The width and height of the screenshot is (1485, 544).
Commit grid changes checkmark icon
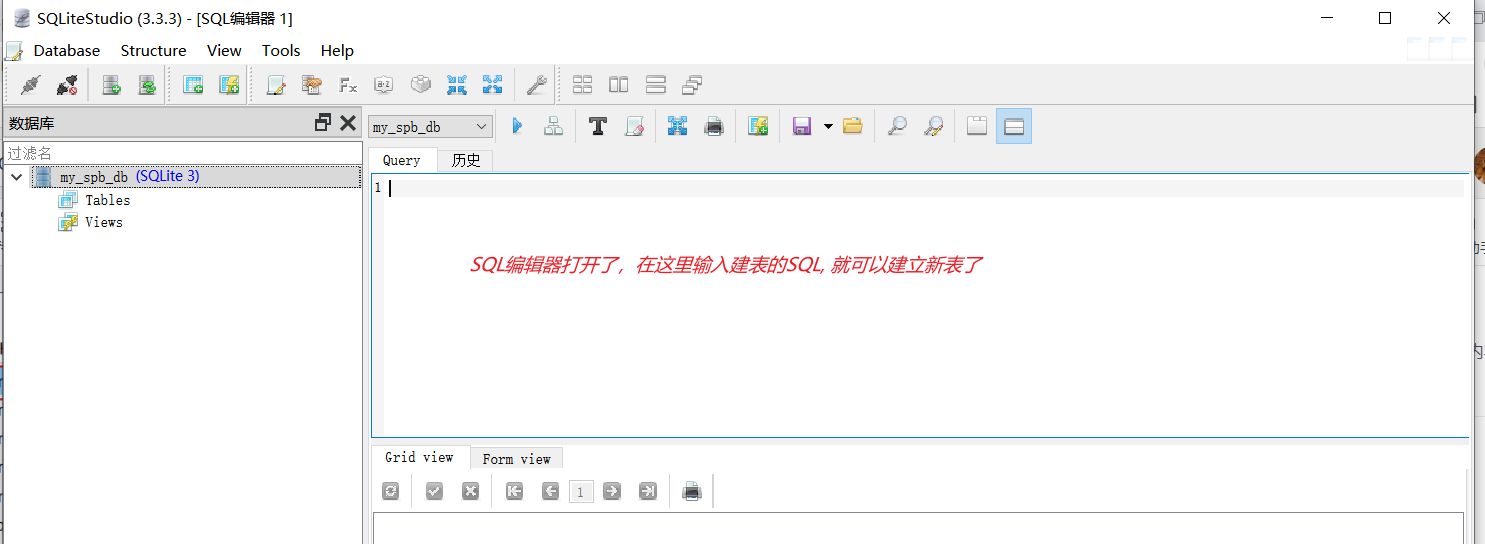(x=434, y=491)
